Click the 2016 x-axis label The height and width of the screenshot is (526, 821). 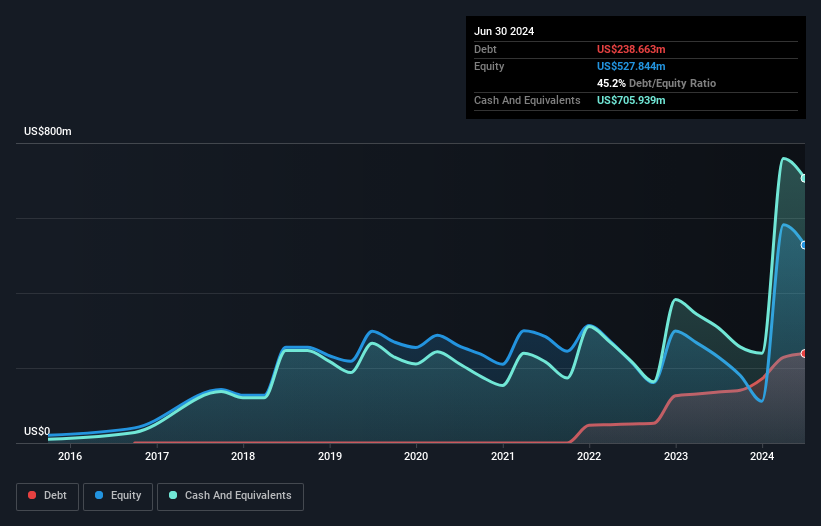coord(70,456)
